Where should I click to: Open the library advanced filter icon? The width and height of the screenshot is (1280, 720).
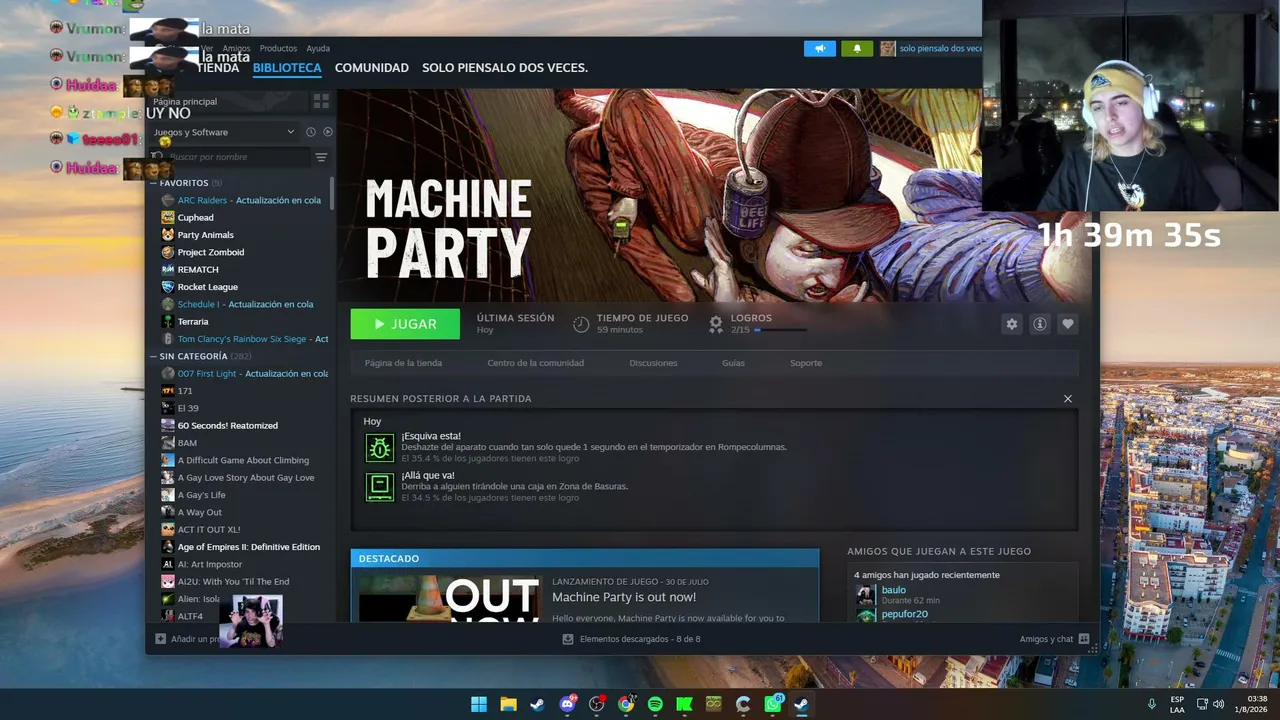(x=321, y=157)
